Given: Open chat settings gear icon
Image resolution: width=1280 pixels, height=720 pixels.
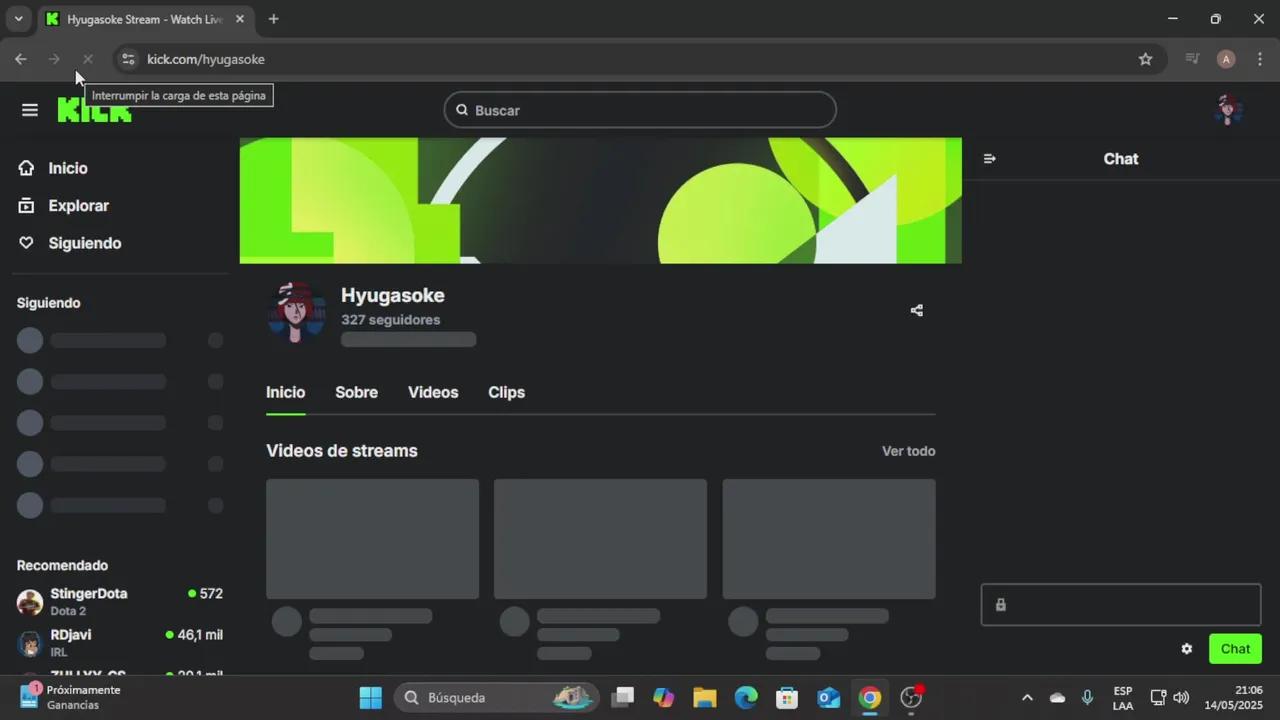Looking at the screenshot, I should click(x=1186, y=649).
